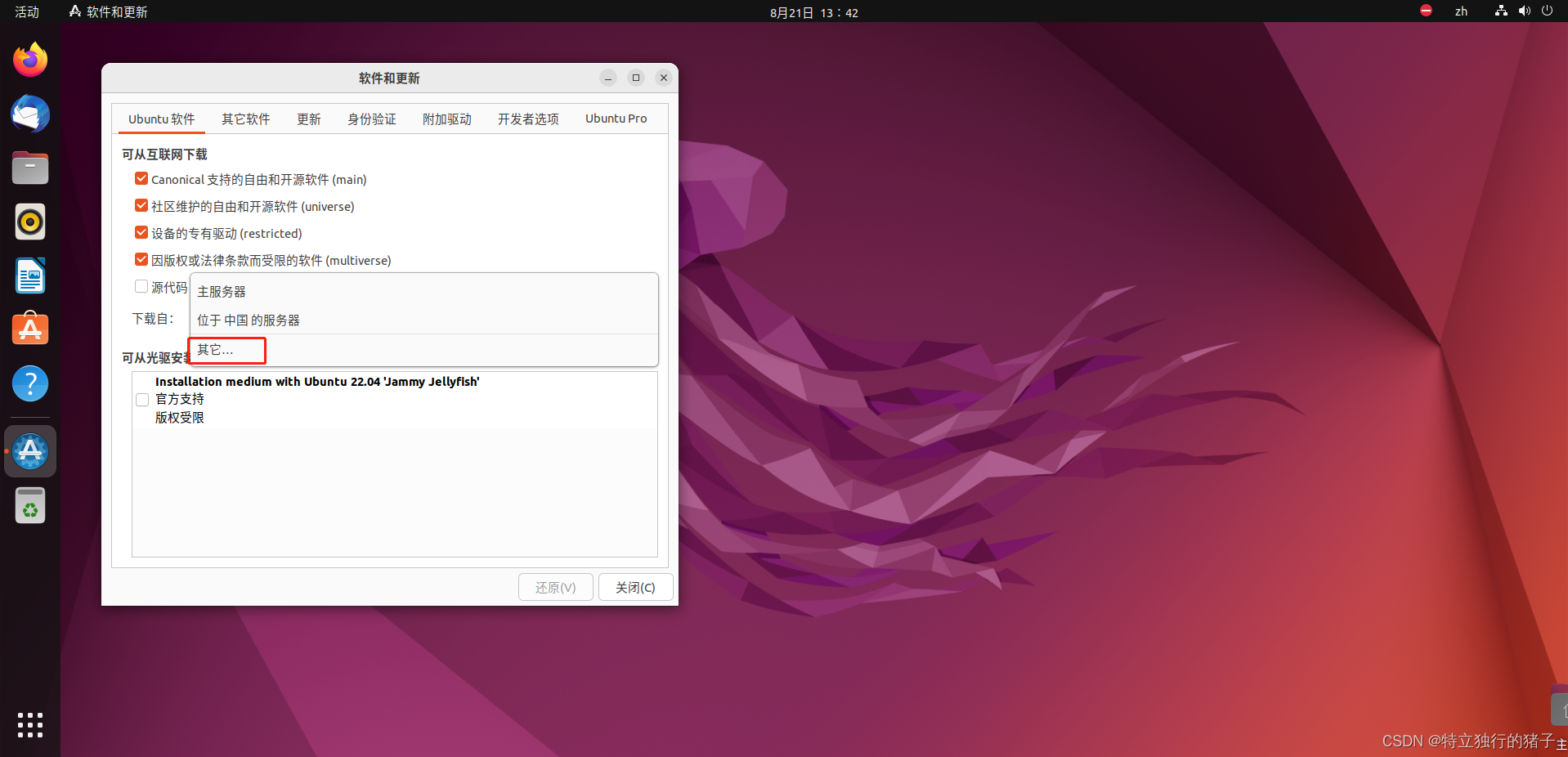Click the volume speaker icon in top bar
This screenshot has height=757, width=1568.
pos(1524,11)
